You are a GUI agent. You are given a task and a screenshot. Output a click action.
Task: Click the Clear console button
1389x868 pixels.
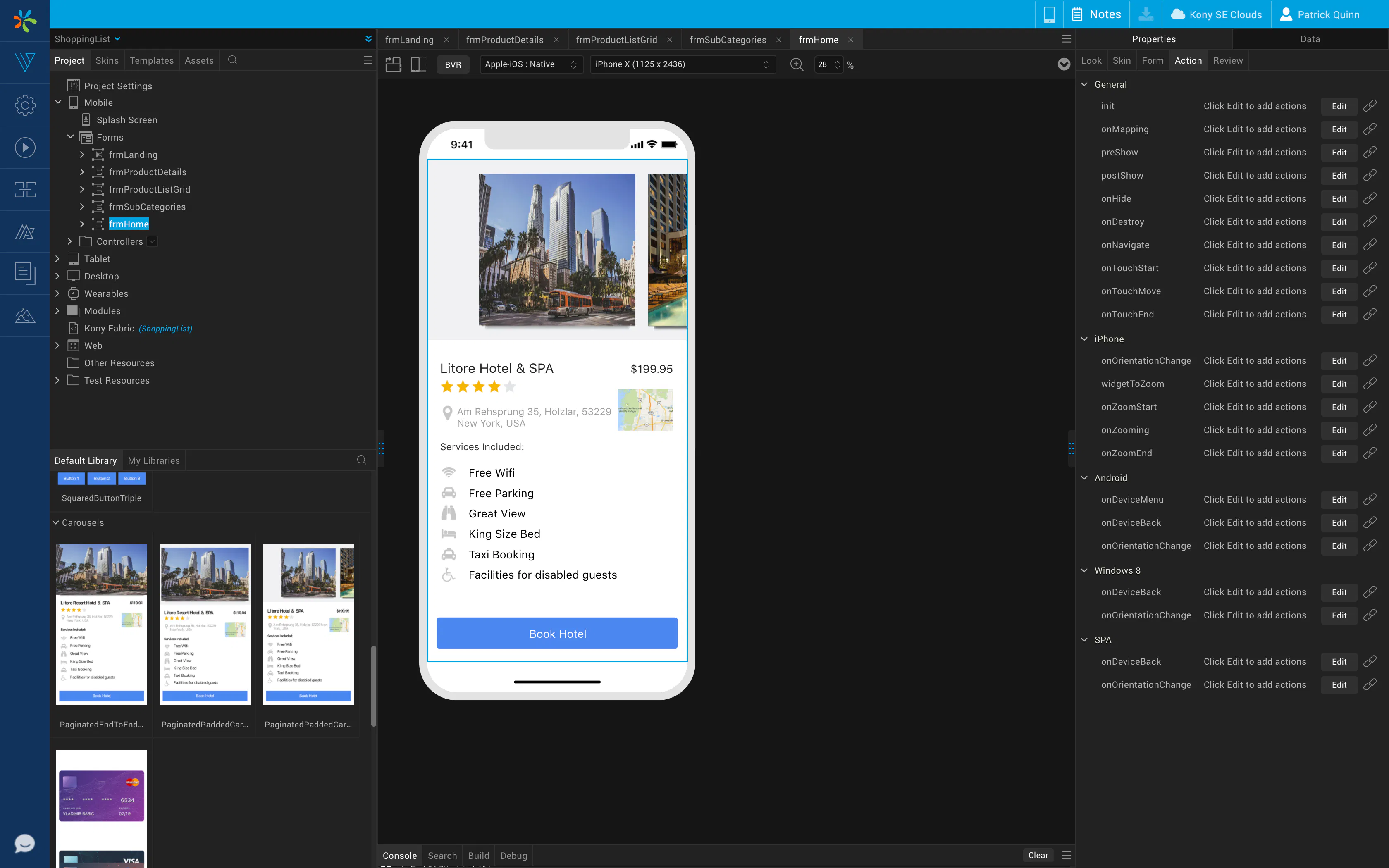[1038, 855]
